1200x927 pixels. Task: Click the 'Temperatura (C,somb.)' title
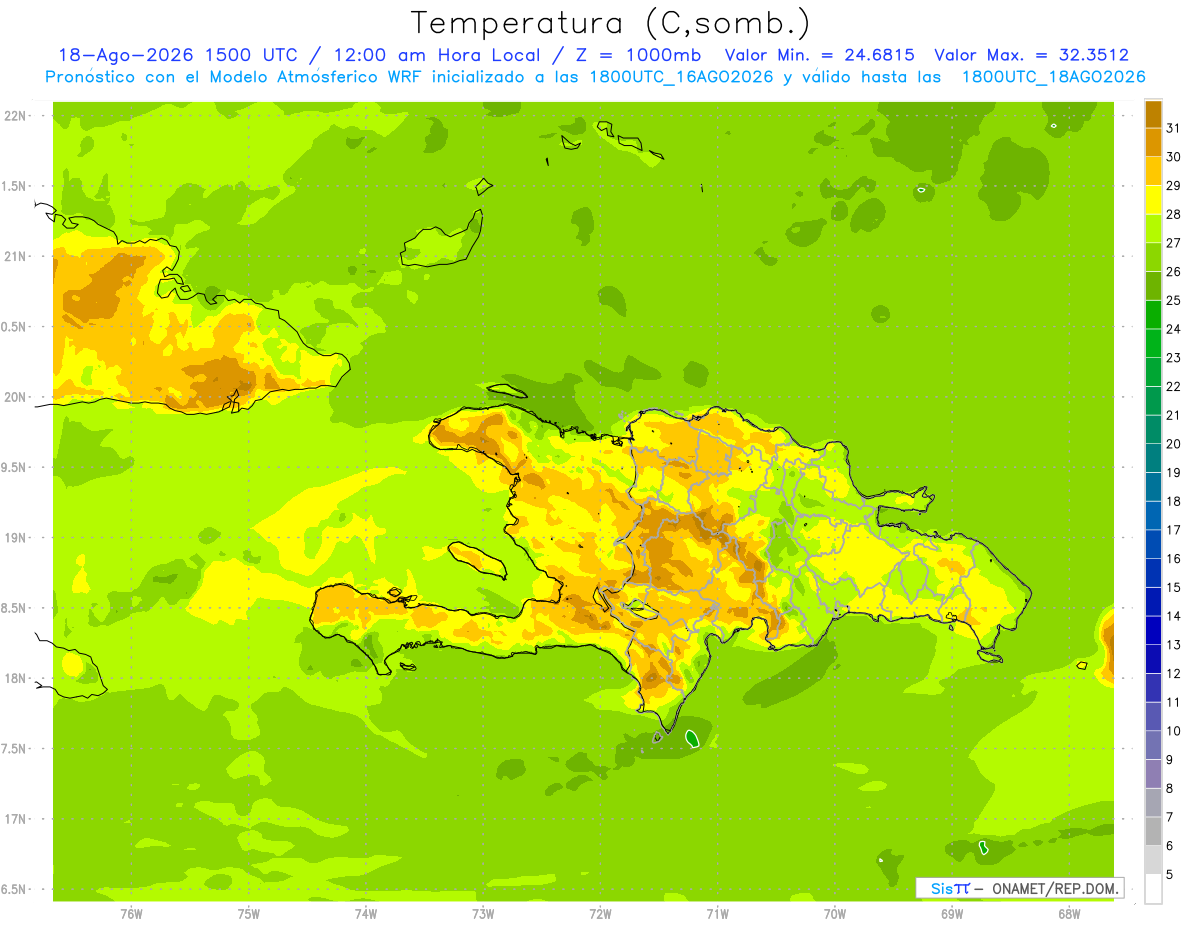point(610,24)
